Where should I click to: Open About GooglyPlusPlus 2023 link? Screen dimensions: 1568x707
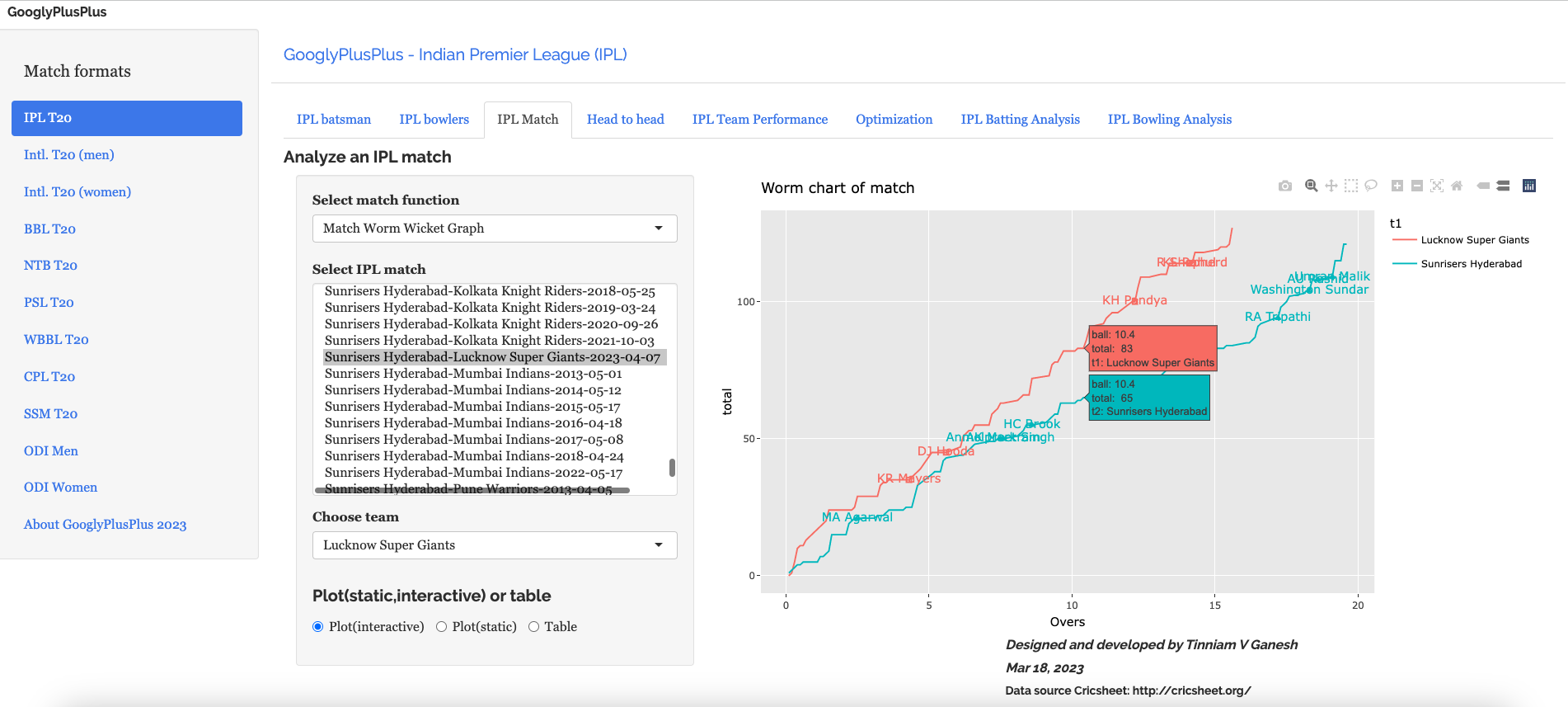pyautogui.click(x=105, y=525)
